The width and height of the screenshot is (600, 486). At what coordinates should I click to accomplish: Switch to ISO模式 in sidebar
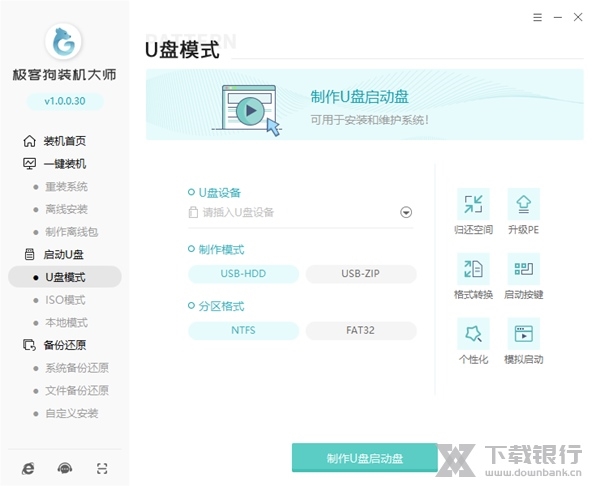click(x=65, y=300)
